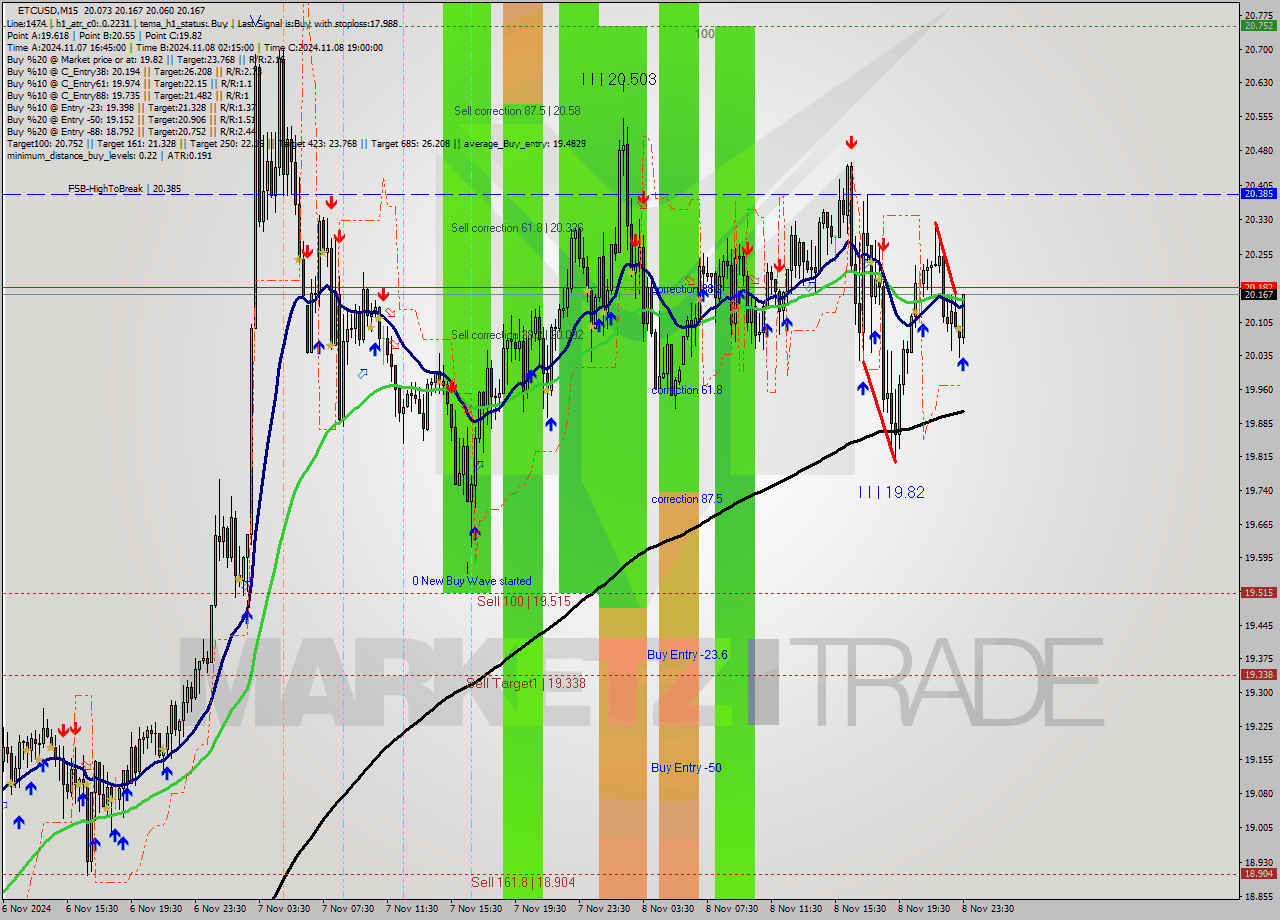The image size is (1280, 920).
Task: Click the red 18.904 price tag
Action: 1258,873
